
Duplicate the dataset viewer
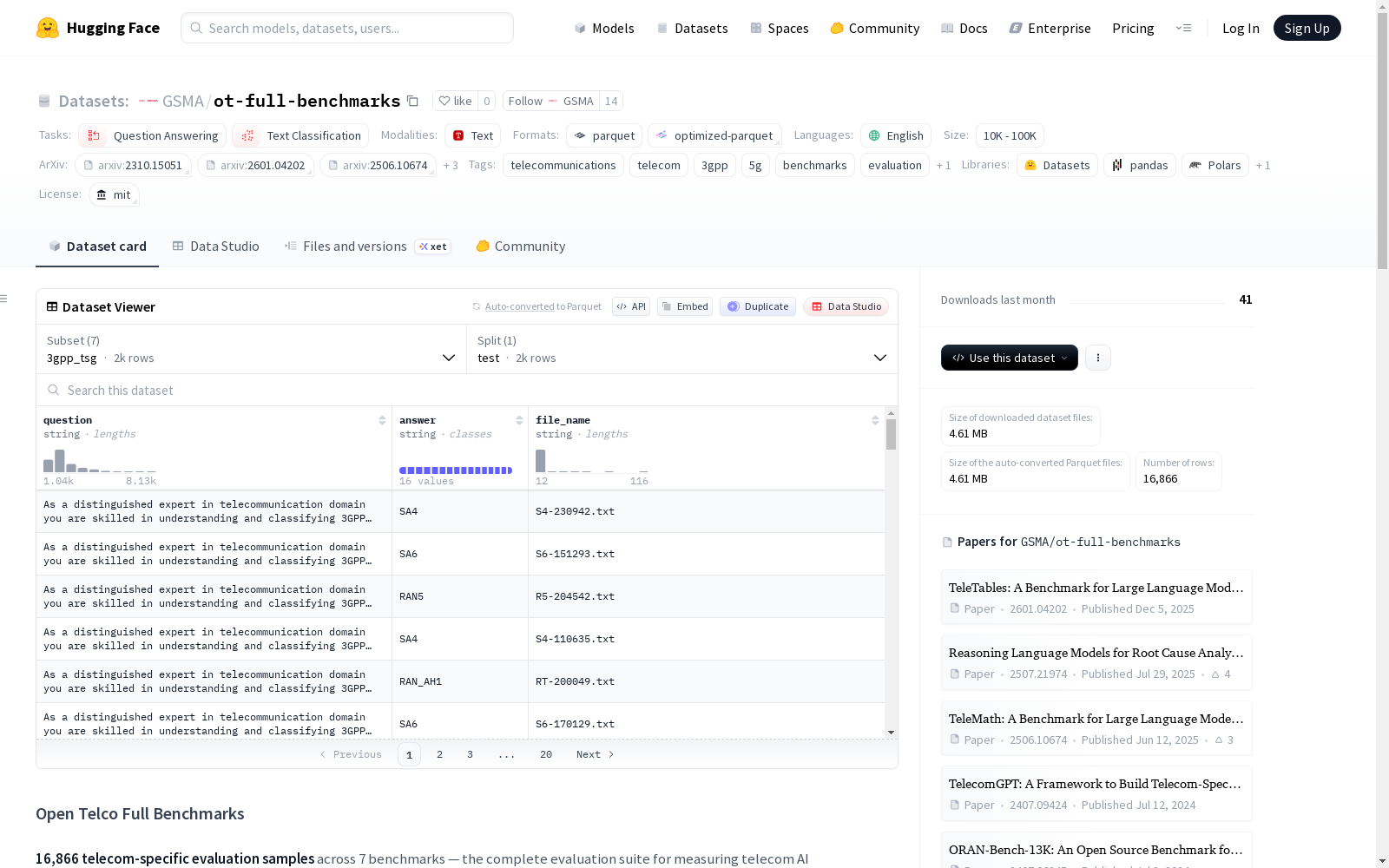coord(758,306)
